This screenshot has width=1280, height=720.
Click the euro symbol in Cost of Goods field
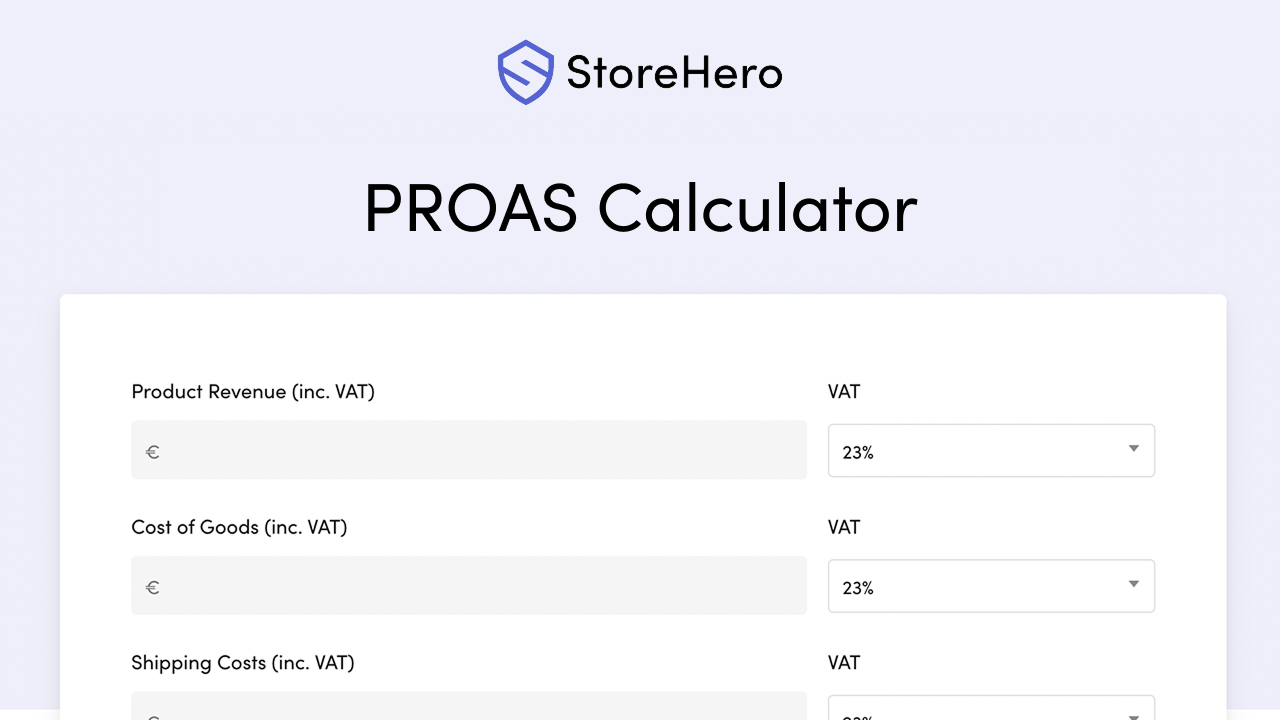pos(152,587)
